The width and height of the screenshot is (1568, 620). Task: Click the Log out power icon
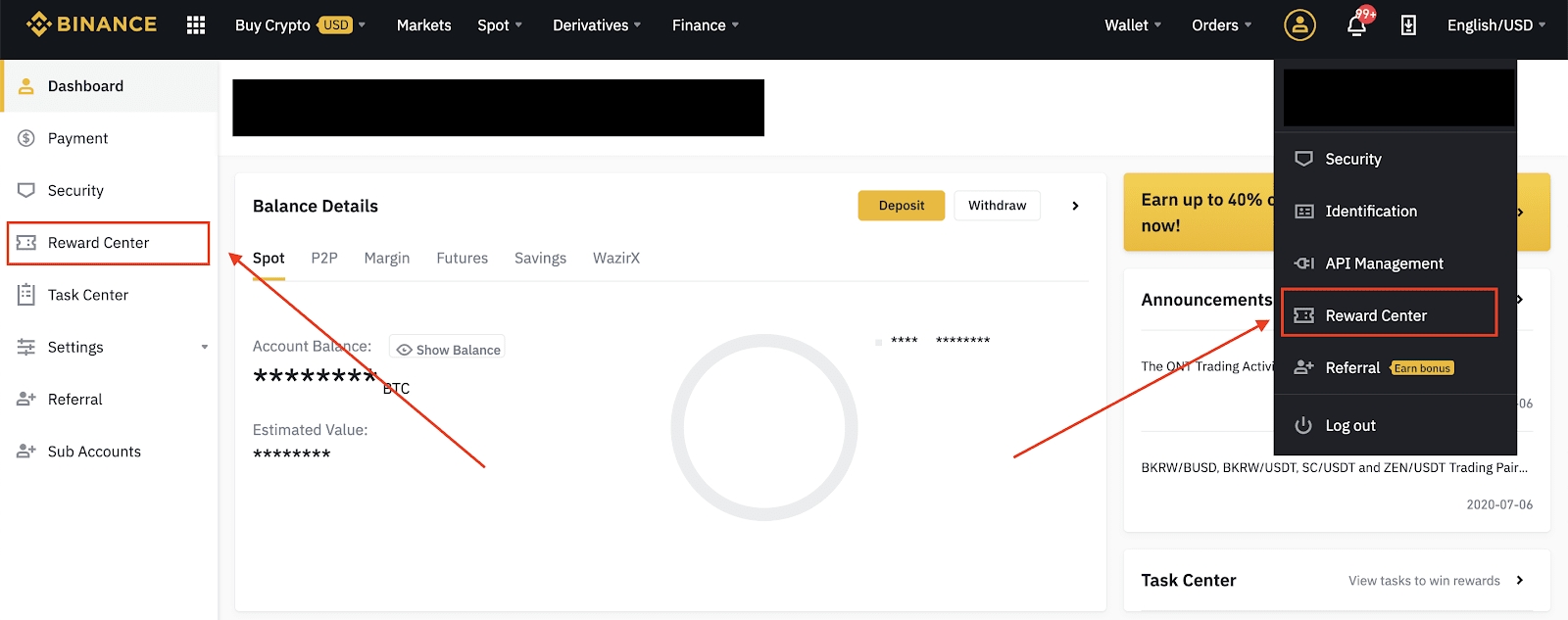pyautogui.click(x=1303, y=425)
